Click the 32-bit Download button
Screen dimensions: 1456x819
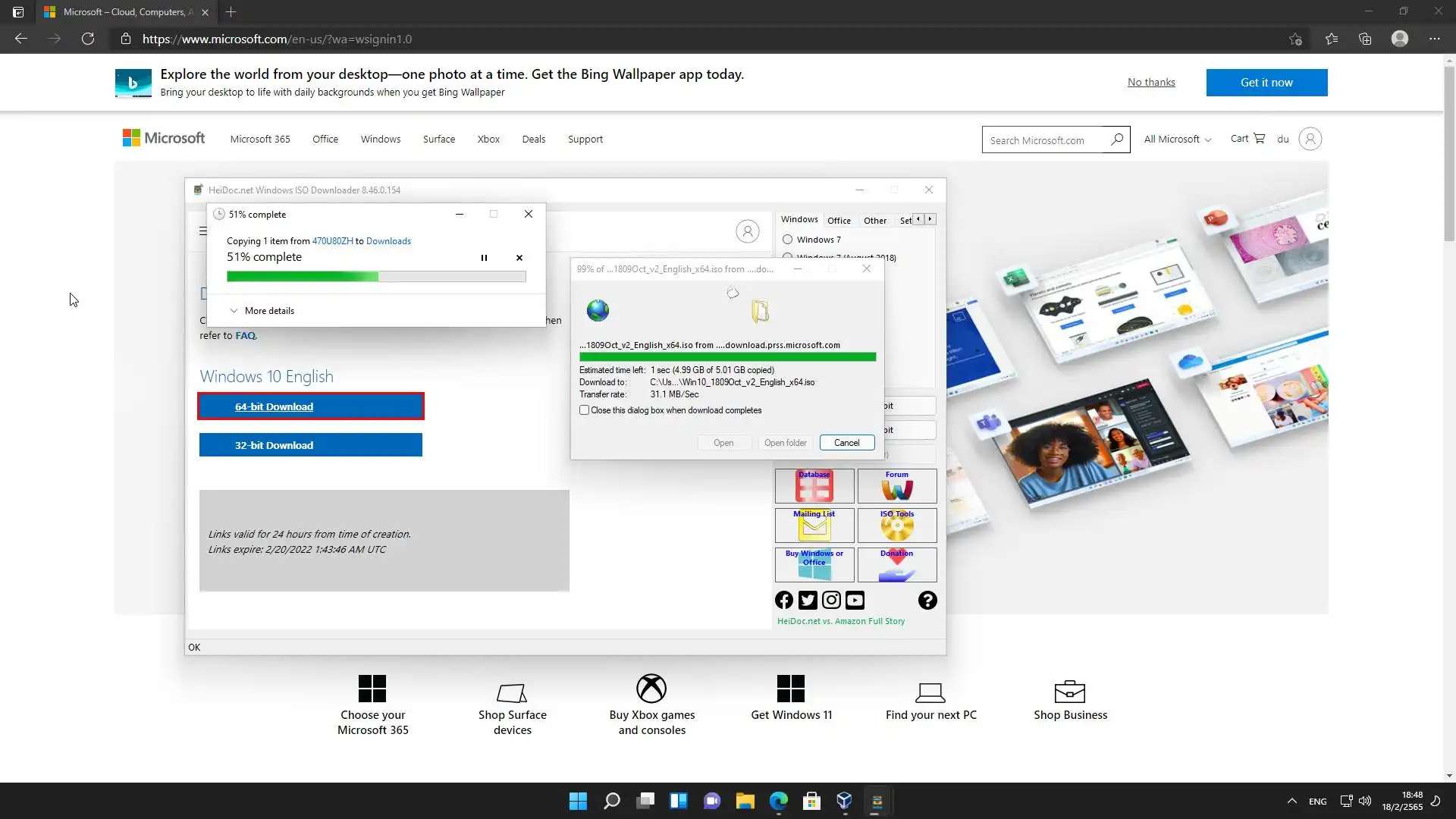[310, 445]
